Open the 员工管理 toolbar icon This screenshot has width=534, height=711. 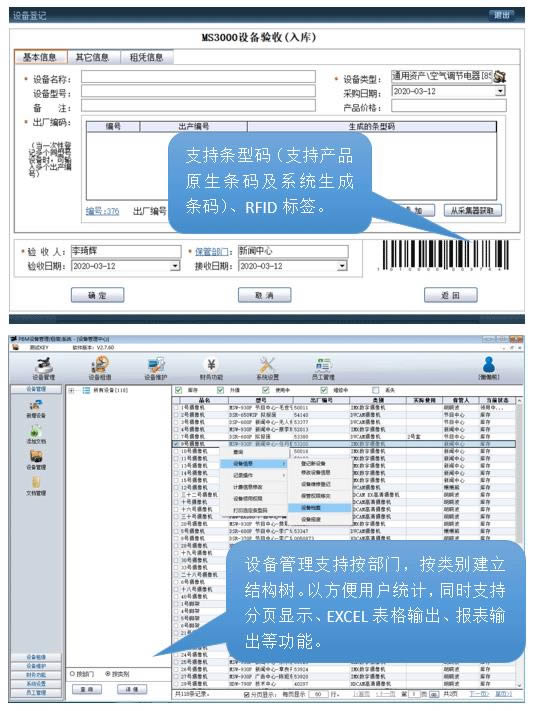(323, 365)
